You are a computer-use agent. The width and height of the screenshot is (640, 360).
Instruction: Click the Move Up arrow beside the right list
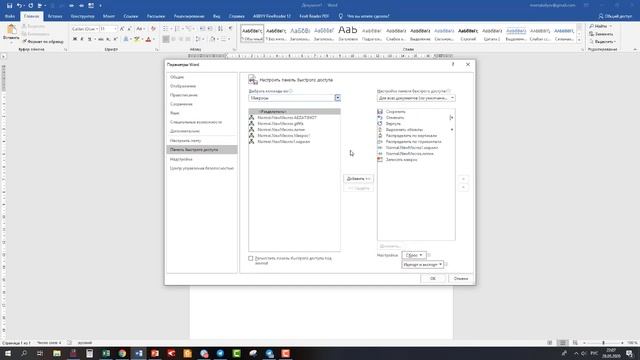(463, 179)
